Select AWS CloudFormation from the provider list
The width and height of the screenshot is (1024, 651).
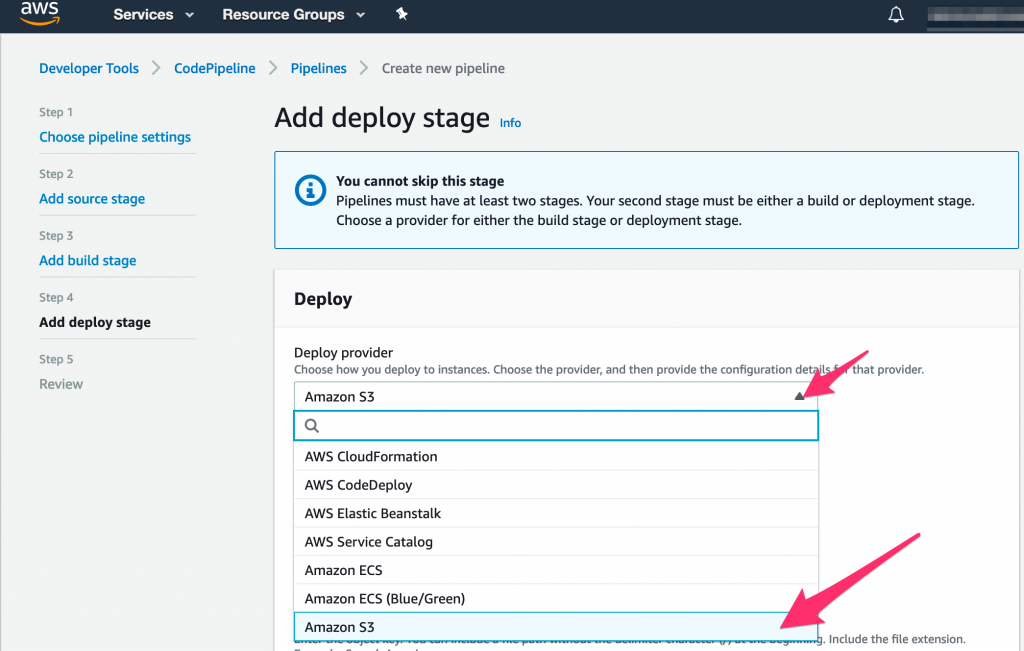pos(371,456)
